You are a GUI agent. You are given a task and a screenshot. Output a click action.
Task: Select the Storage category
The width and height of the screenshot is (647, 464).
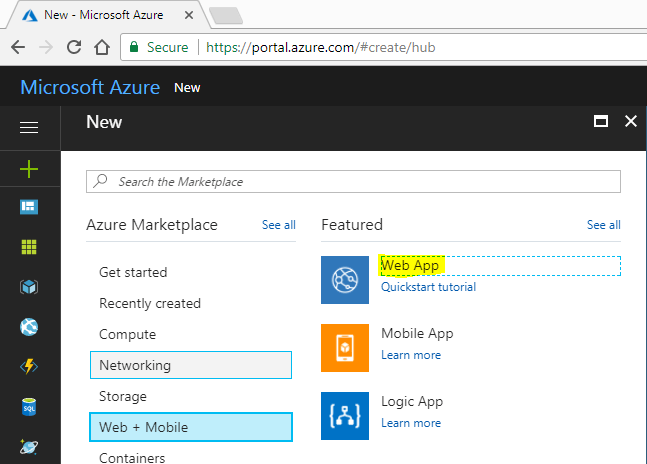pos(123,396)
